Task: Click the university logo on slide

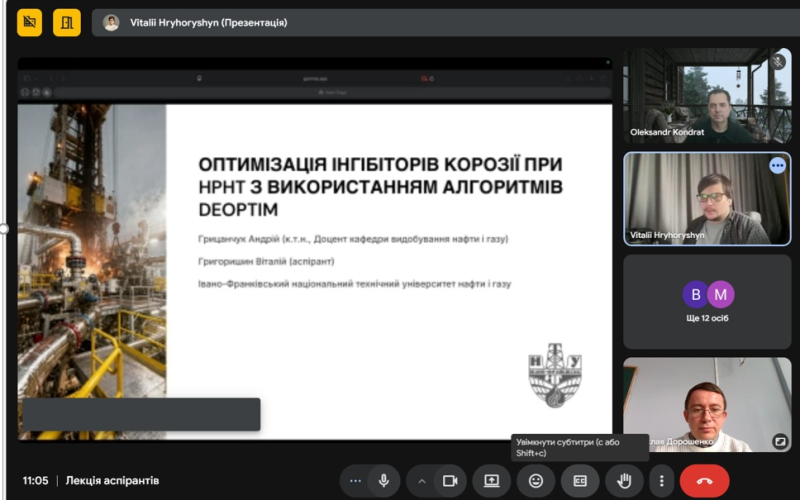Action: [x=555, y=375]
